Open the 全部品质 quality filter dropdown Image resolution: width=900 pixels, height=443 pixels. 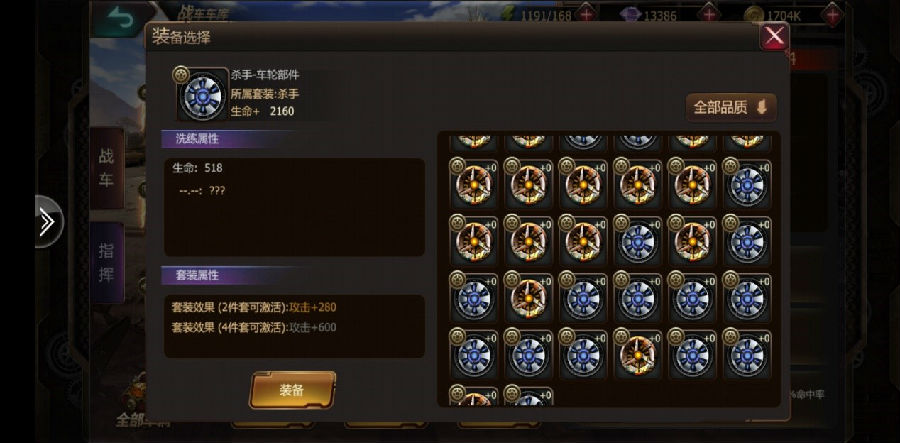point(731,107)
